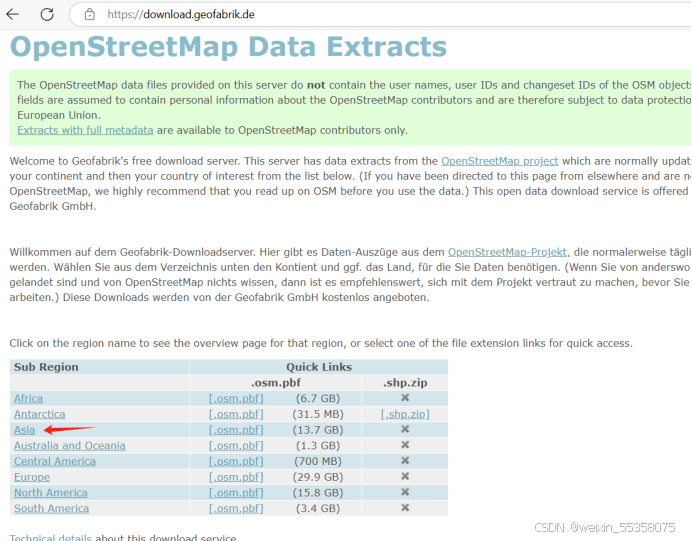Click the .shp.zip sub-header cell

(405, 383)
